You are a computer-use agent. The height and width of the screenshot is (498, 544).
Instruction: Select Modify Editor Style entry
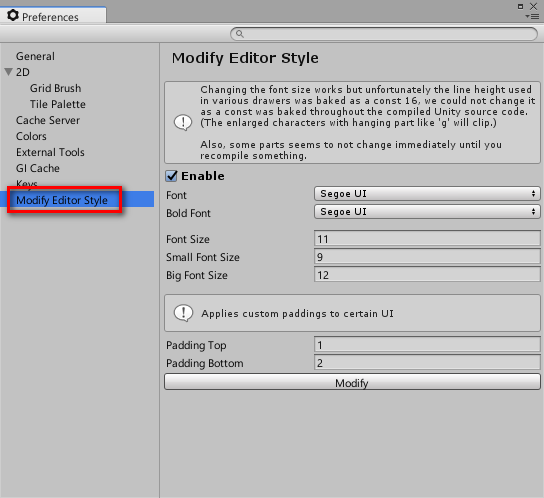(x=77, y=200)
